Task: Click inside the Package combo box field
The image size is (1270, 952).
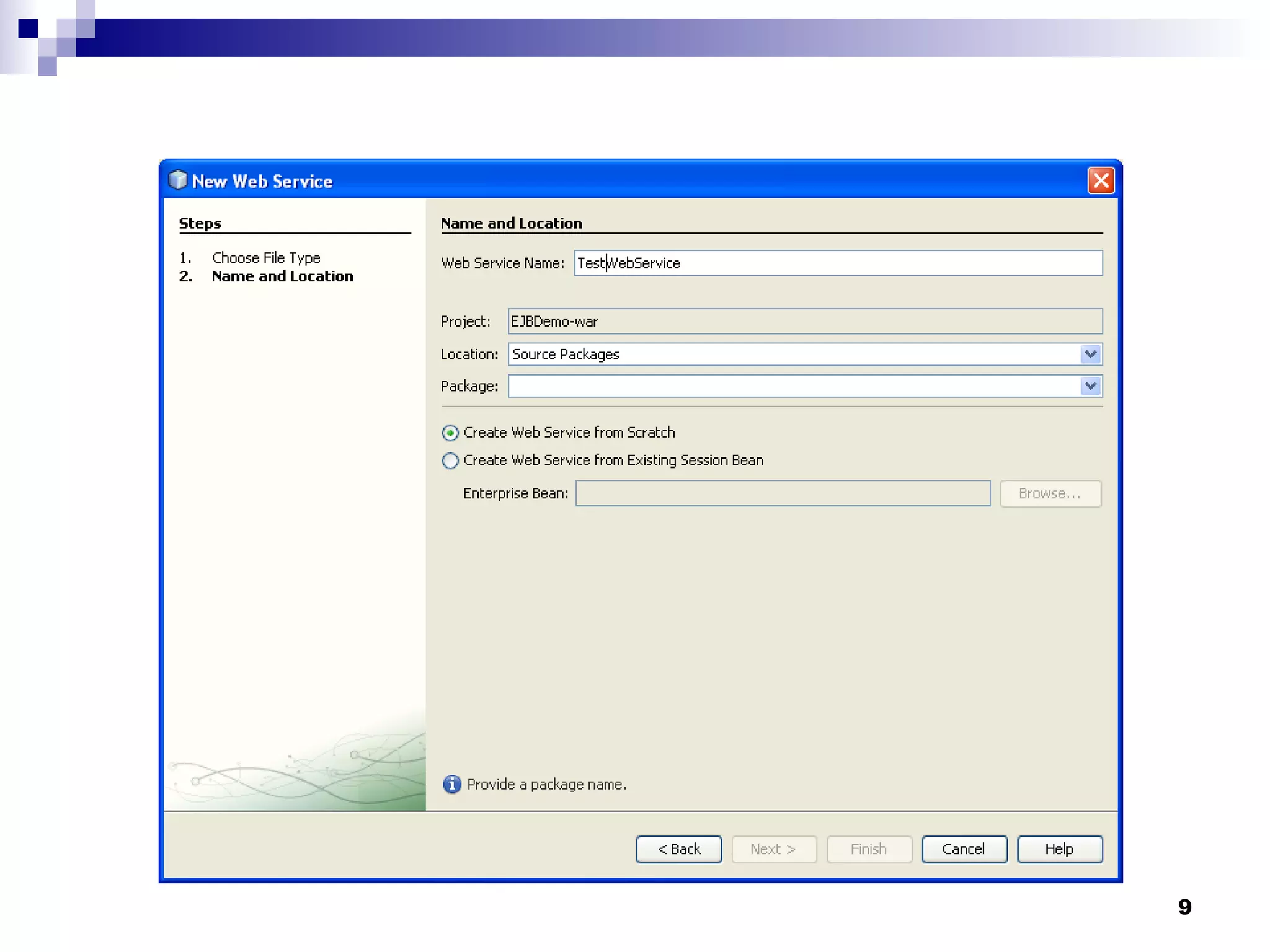Action: pos(794,386)
